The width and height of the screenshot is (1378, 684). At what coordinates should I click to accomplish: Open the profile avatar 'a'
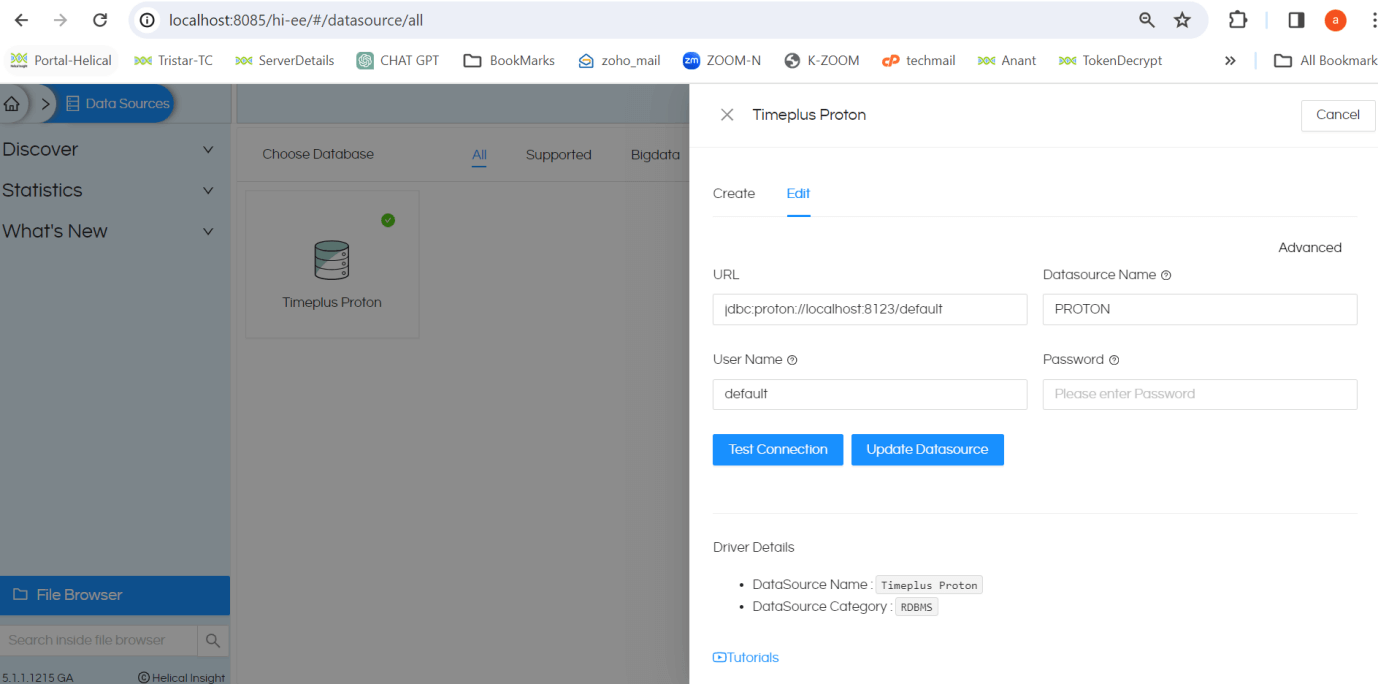[1335, 20]
